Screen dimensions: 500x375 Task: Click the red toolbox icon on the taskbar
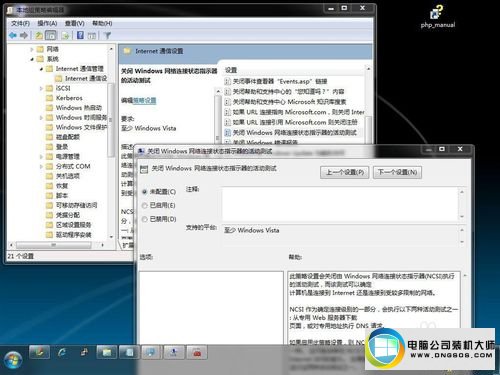[x=197, y=352]
